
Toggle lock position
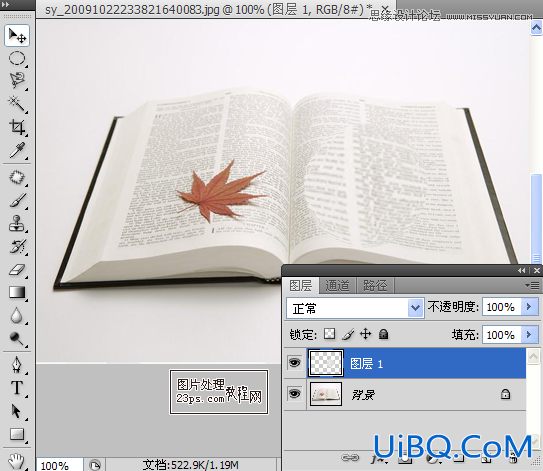click(x=365, y=334)
